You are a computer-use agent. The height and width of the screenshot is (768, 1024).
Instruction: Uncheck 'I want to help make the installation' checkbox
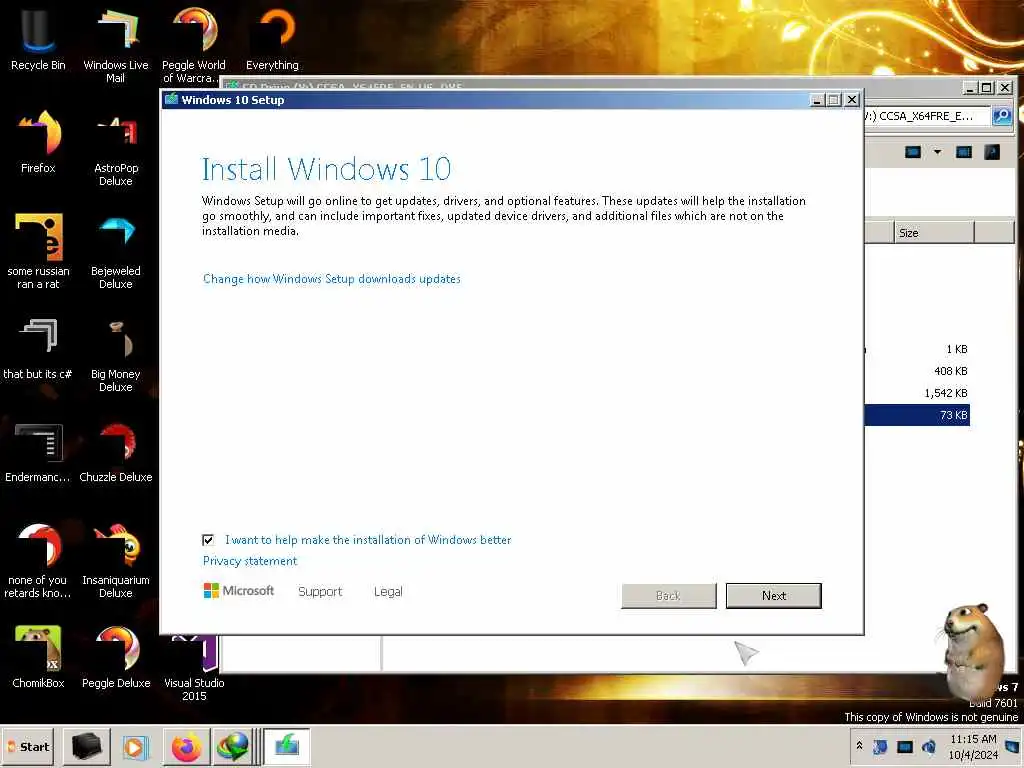click(208, 540)
